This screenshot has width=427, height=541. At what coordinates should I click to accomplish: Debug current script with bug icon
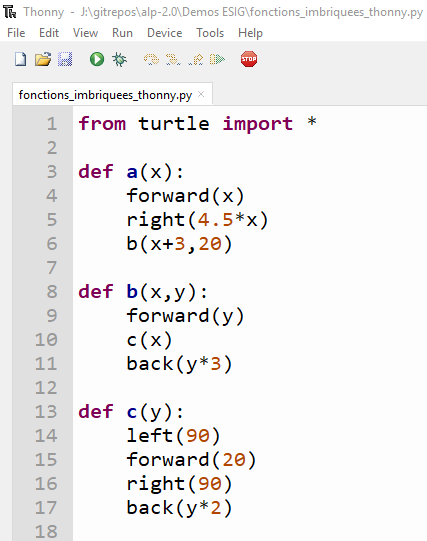(x=119, y=59)
